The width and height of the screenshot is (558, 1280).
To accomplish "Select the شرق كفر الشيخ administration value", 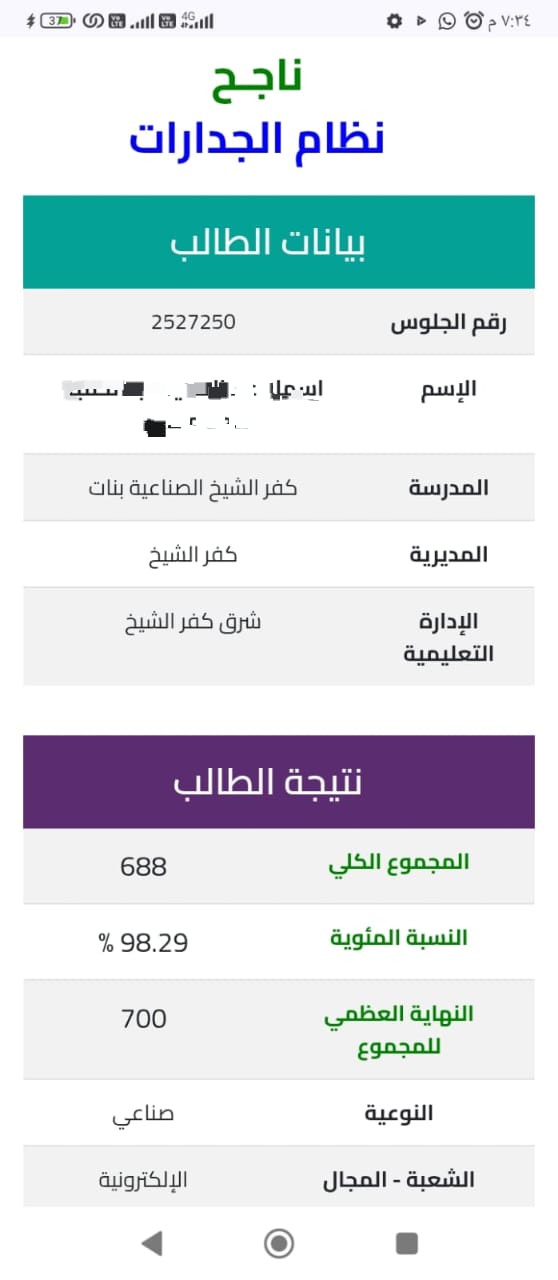I will pyautogui.click(x=193, y=621).
